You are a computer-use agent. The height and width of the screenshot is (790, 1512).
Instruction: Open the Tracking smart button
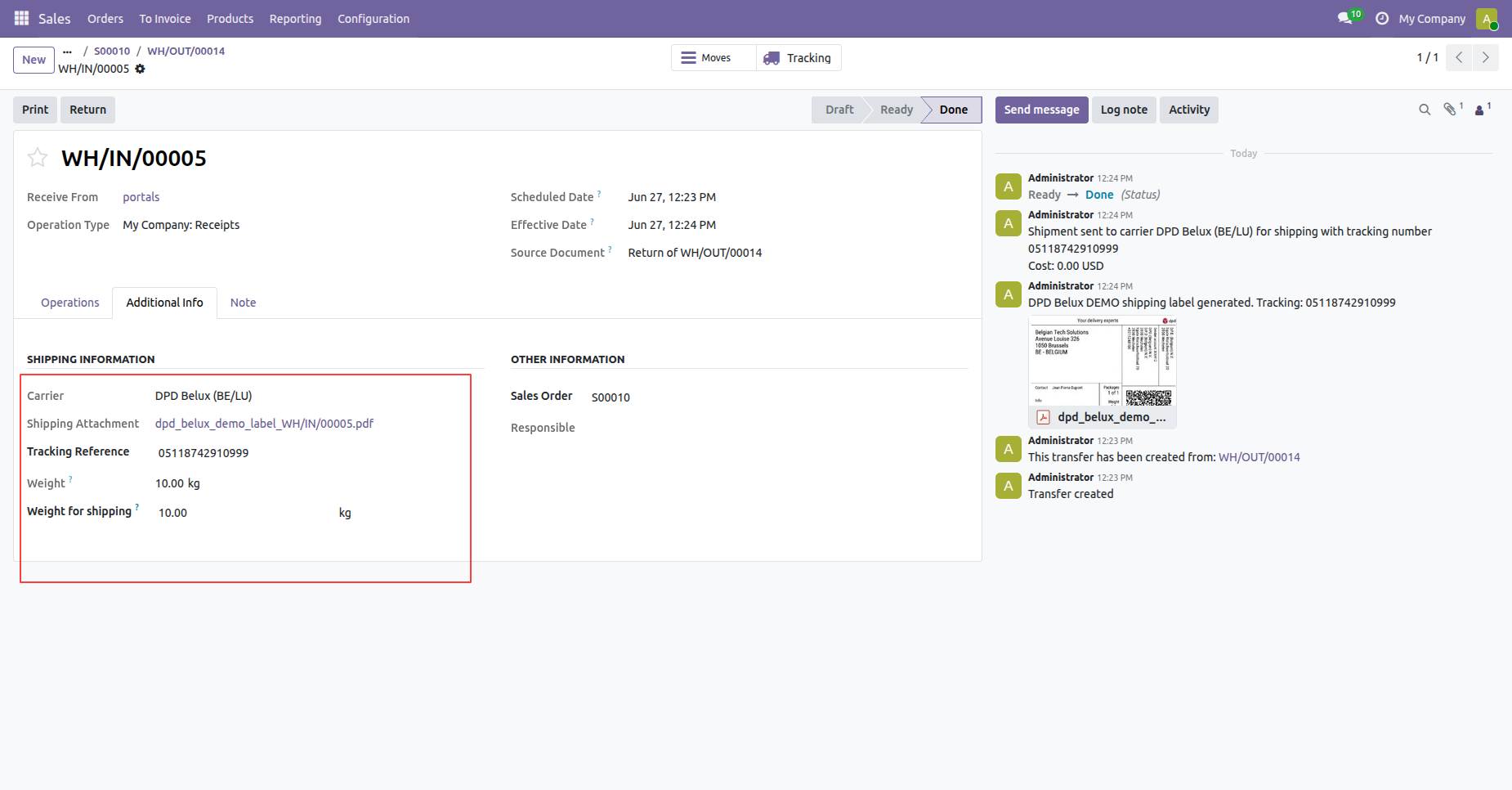pos(798,57)
